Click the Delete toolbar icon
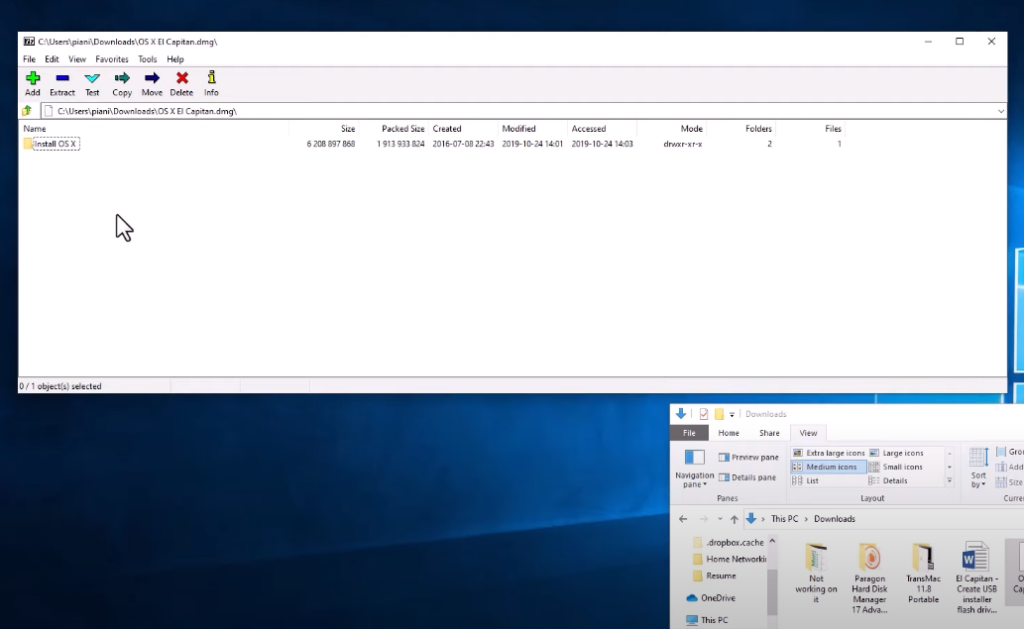1024x629 pixels. [x=182, y=84]
